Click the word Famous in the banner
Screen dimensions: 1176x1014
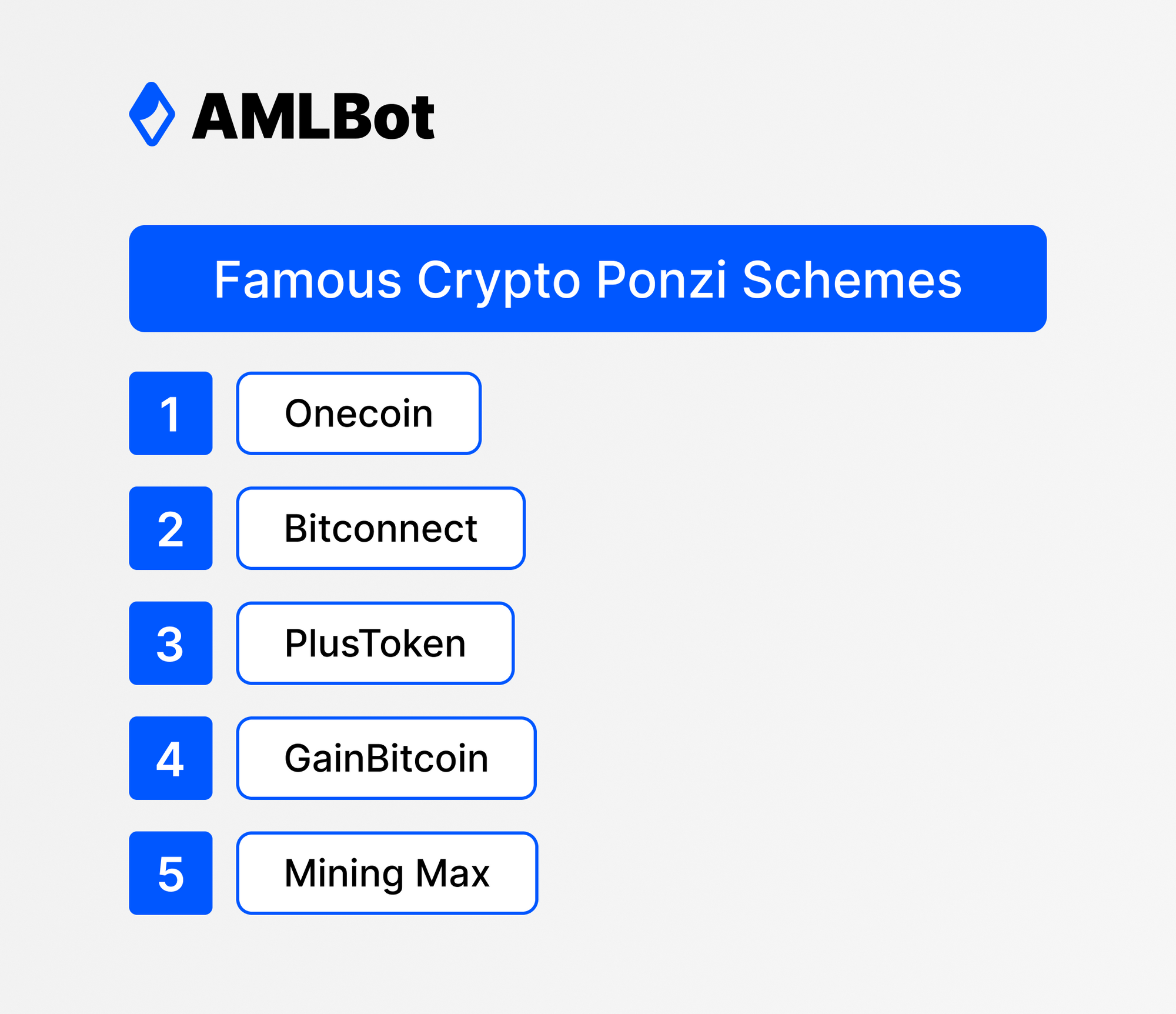[308, 280]
